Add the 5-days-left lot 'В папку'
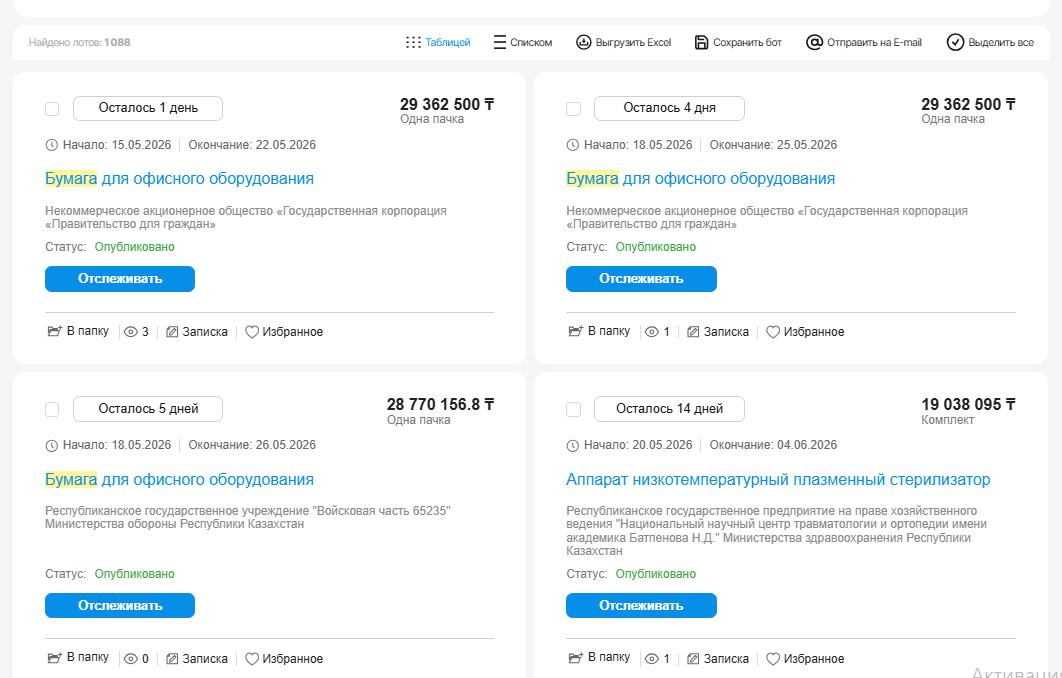The width and height of the screenshot is (1062, 678). [78, 658]
